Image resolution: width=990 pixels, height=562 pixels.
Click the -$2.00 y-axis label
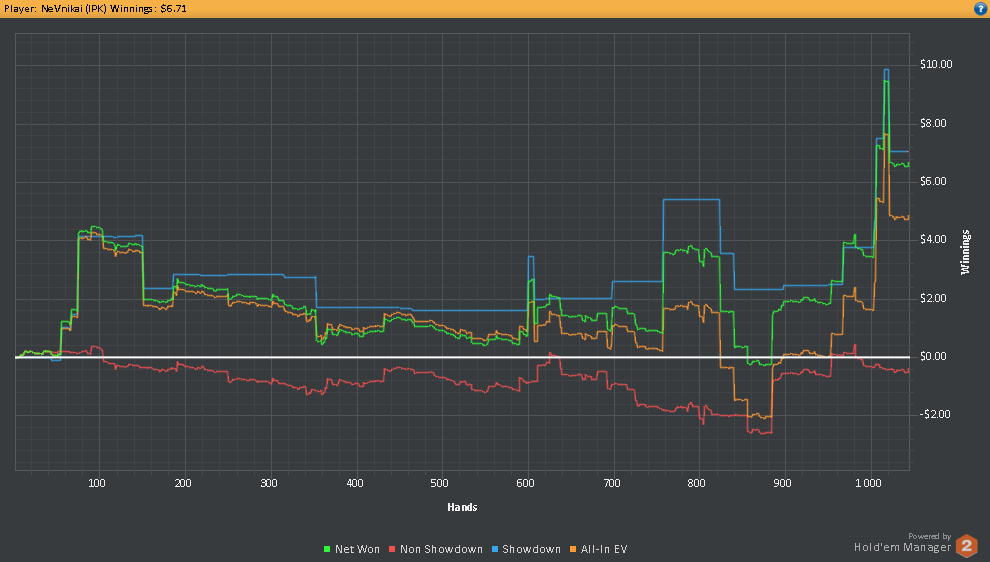[x=934, y=414]
